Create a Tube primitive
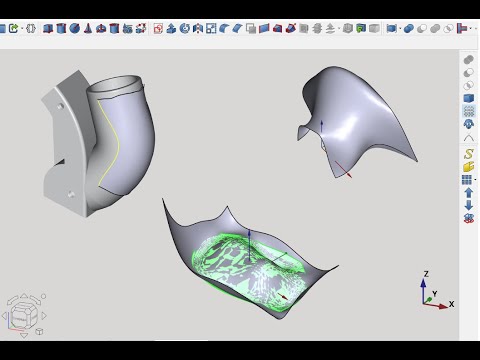 coord(114,28)
